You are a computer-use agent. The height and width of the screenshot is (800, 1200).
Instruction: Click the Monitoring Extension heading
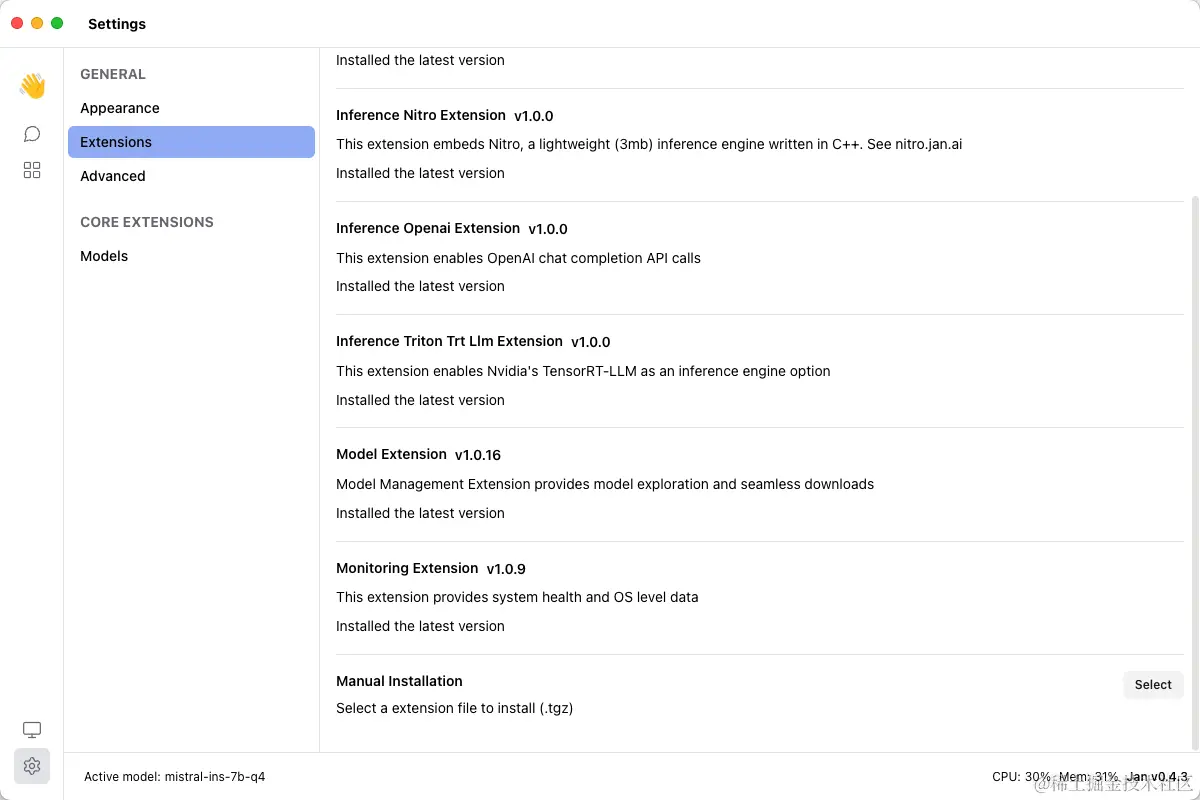coord(407,568)
